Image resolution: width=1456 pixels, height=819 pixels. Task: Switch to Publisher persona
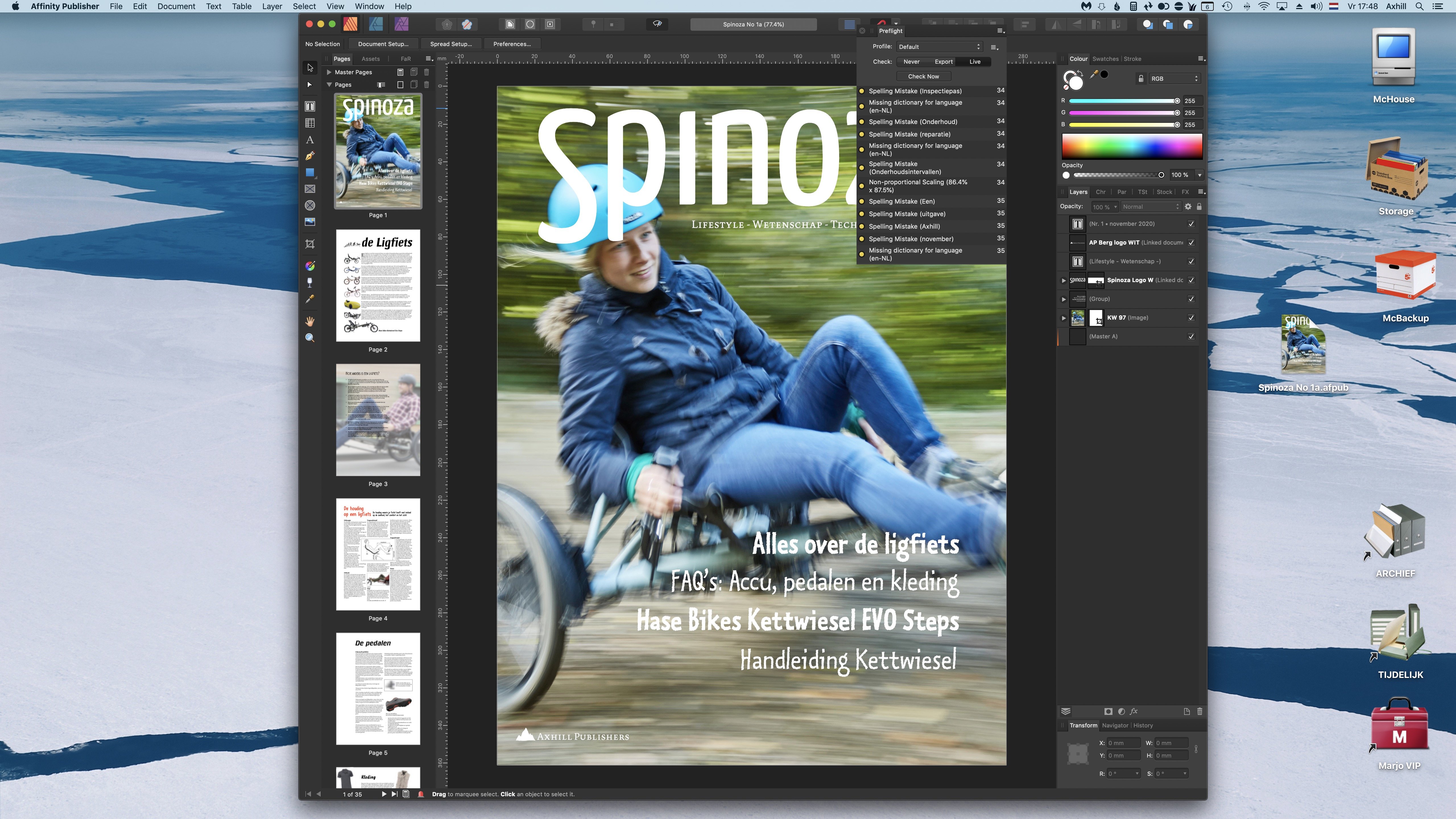[350, 24]
